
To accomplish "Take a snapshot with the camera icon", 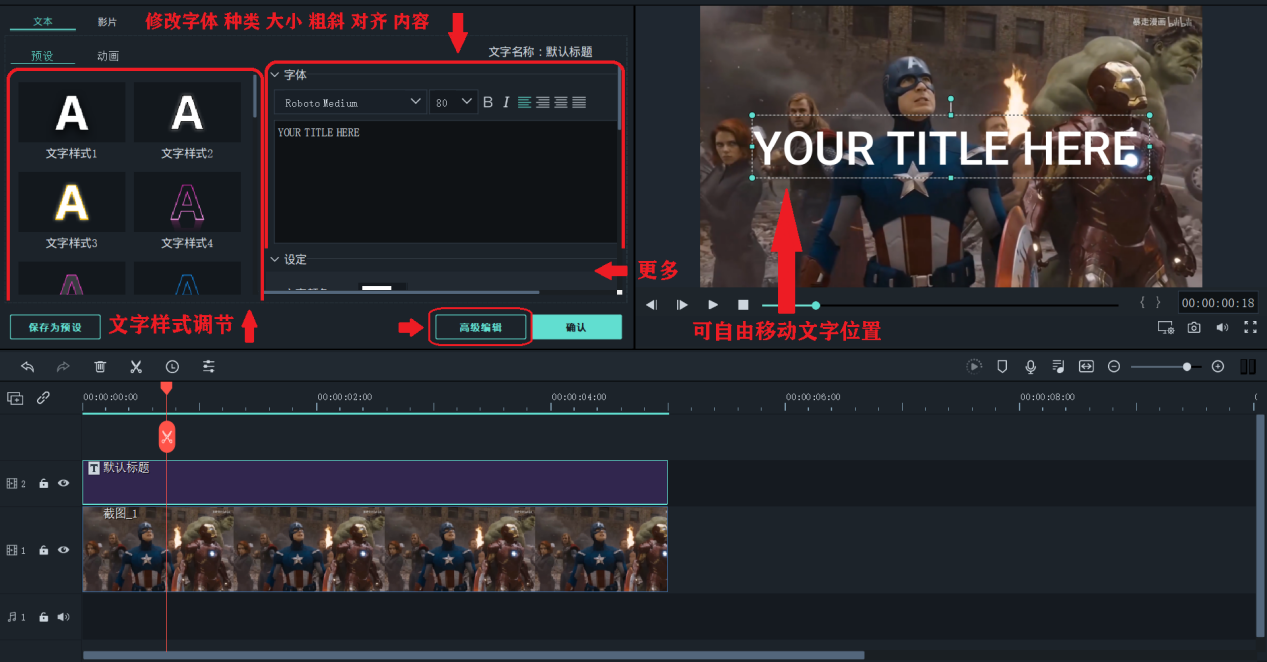I will (1194, 327).
